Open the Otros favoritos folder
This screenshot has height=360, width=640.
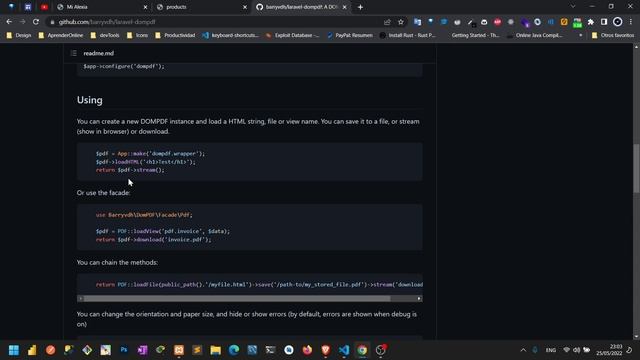pos(613,36)
